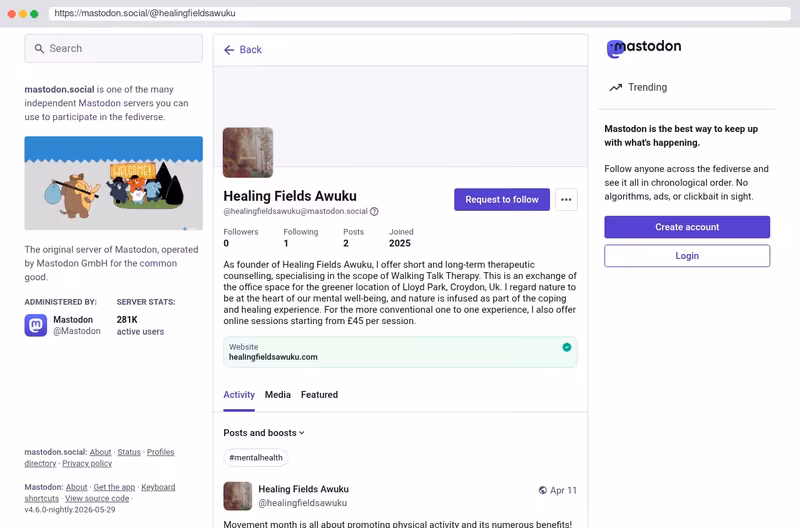
Task: Click the Login button
Action: coord(687,256)
